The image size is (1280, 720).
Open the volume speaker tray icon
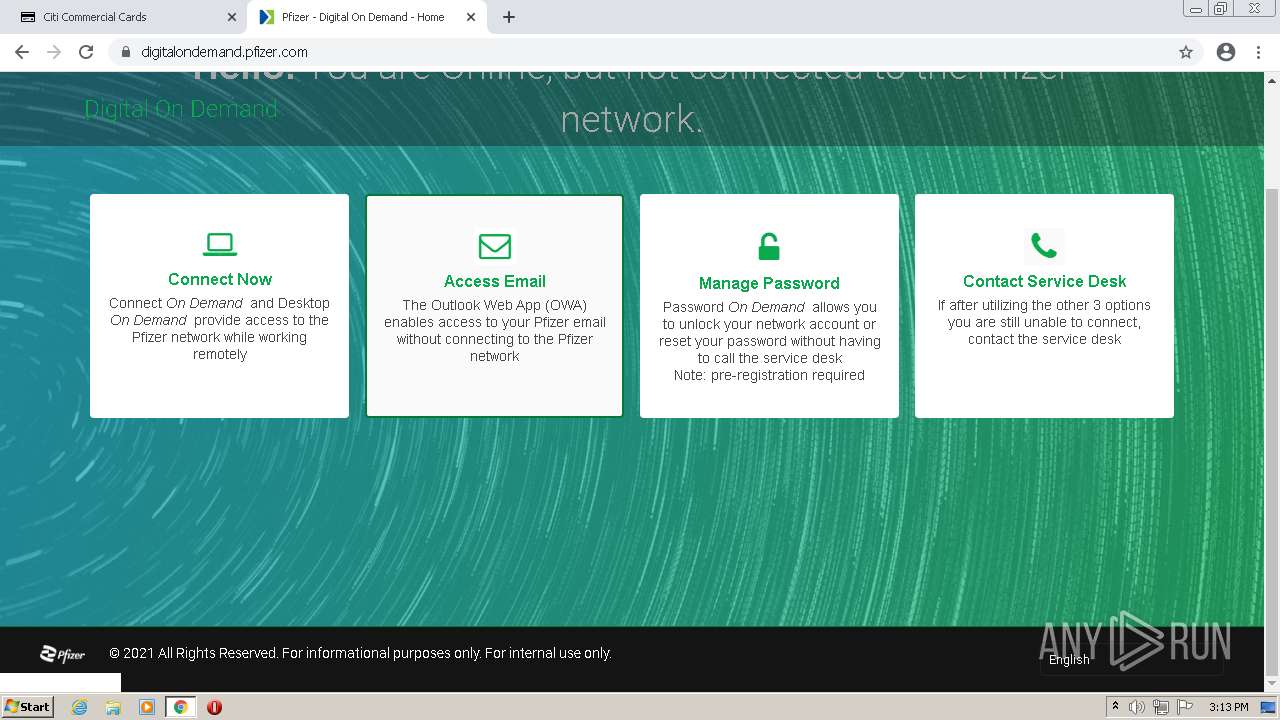pos(1137,707)
